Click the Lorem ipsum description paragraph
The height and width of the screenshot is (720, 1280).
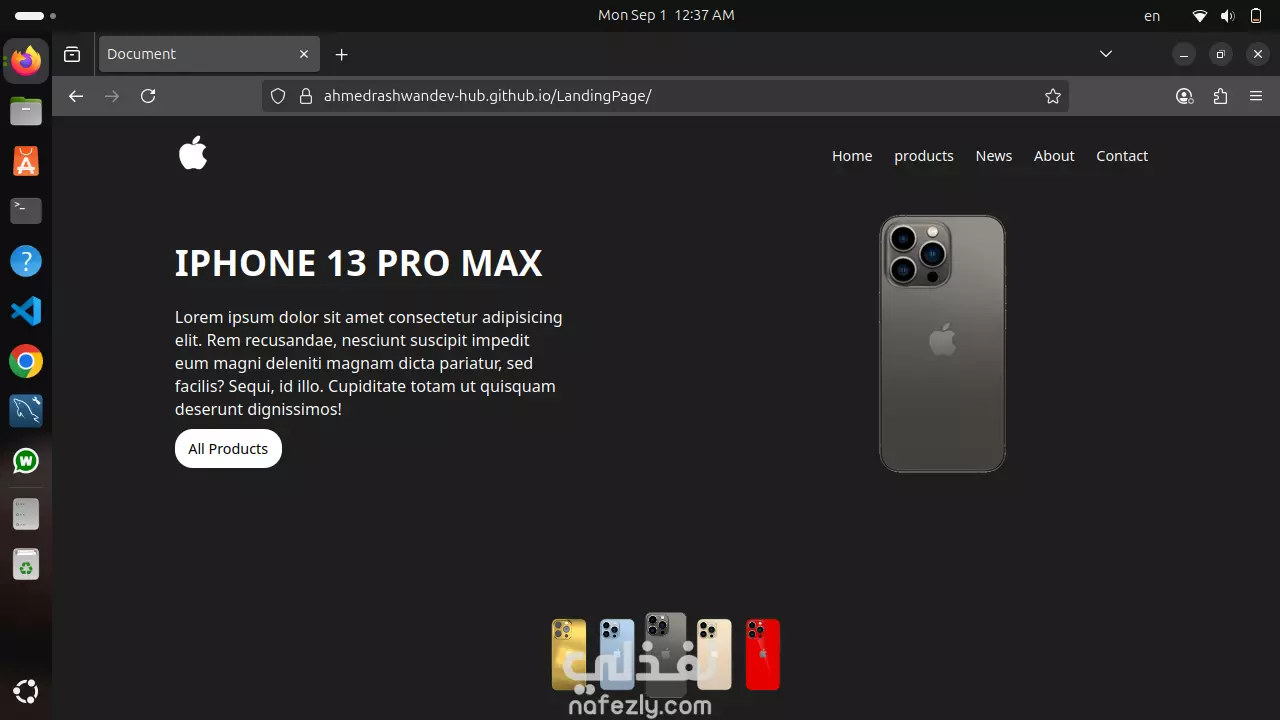[x=369, y=363]
